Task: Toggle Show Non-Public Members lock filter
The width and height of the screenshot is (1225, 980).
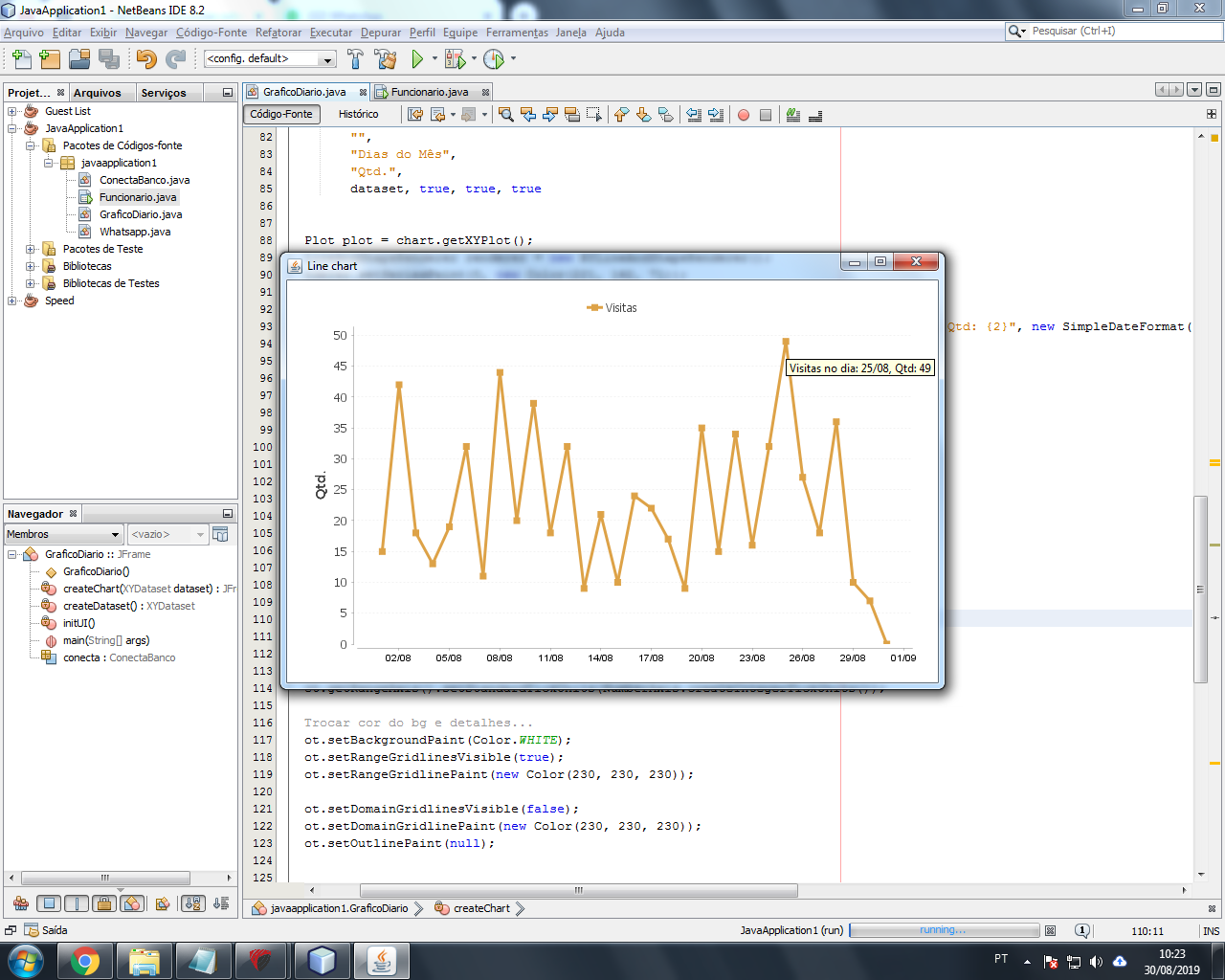Action: tap(104, 903)
